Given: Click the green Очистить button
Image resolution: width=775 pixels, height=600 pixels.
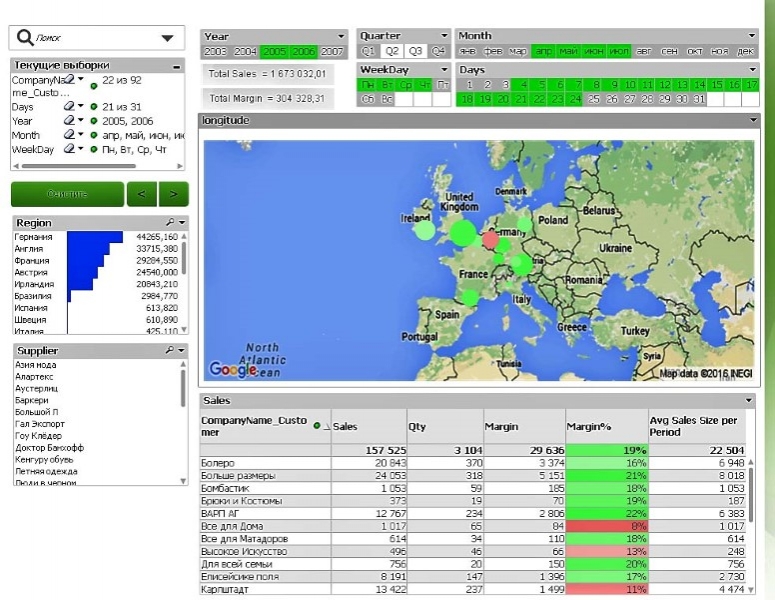Looking at the screenshot, I should pyautogui.click(x=67, y=194).
